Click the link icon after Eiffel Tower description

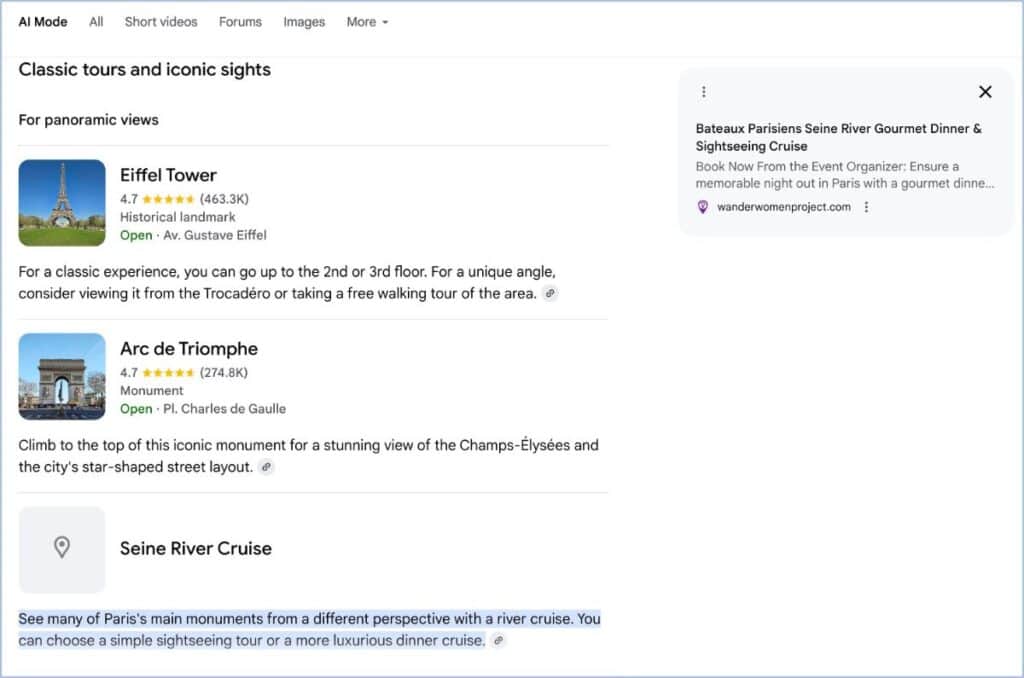[551, 294]
